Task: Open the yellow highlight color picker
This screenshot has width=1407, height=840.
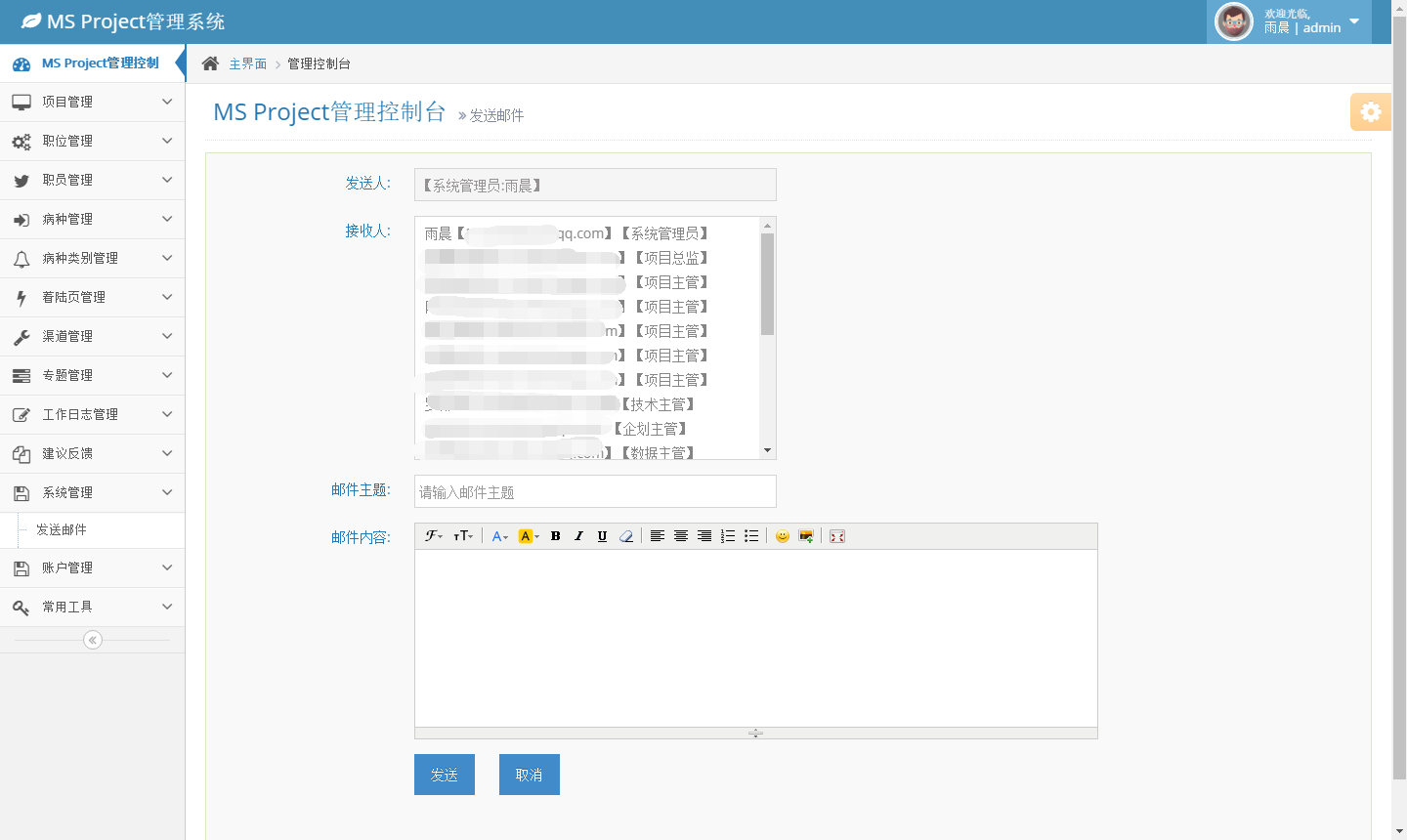Action: pyautogui.click(x=529, y=536)
